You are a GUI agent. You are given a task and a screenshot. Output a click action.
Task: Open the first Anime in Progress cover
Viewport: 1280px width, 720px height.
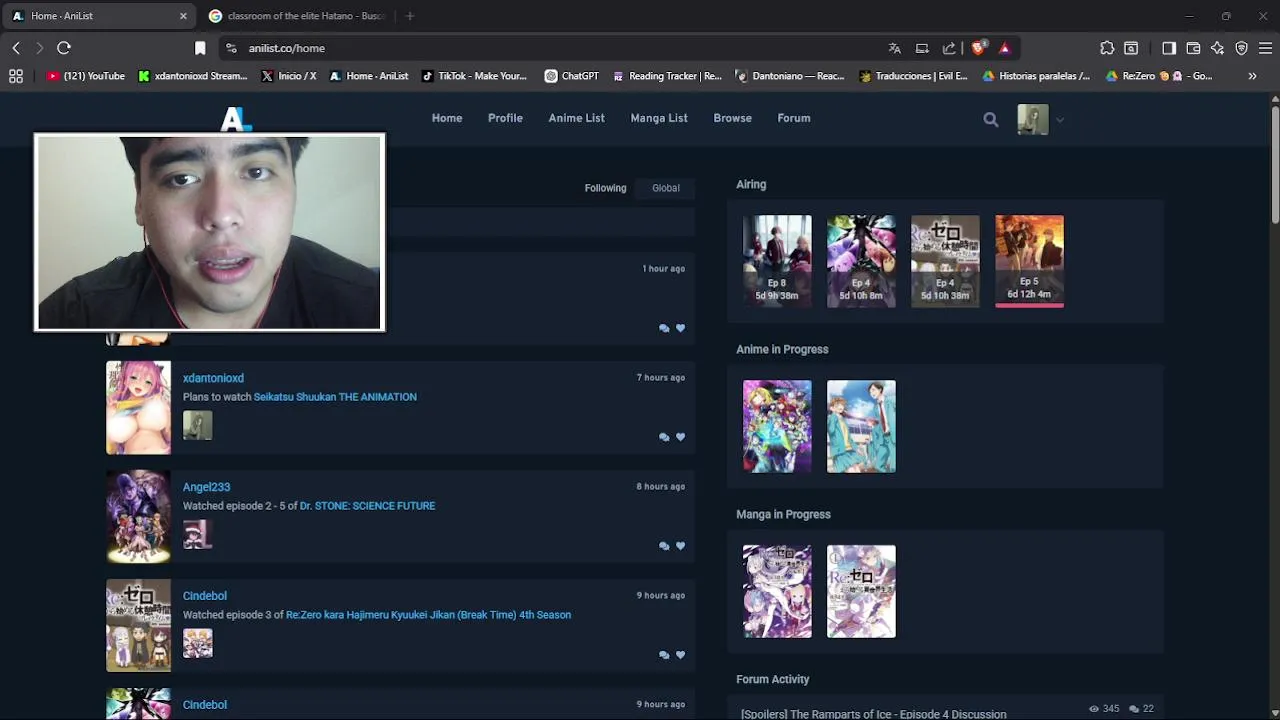[x=777, y=426]
